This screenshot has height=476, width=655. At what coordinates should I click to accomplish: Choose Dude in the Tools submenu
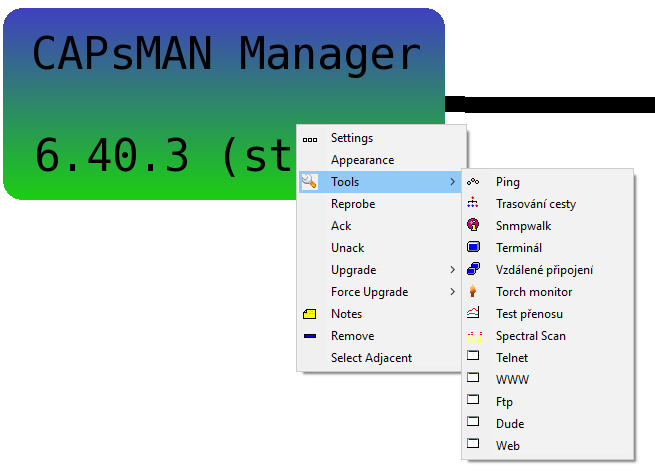(548, 423)
